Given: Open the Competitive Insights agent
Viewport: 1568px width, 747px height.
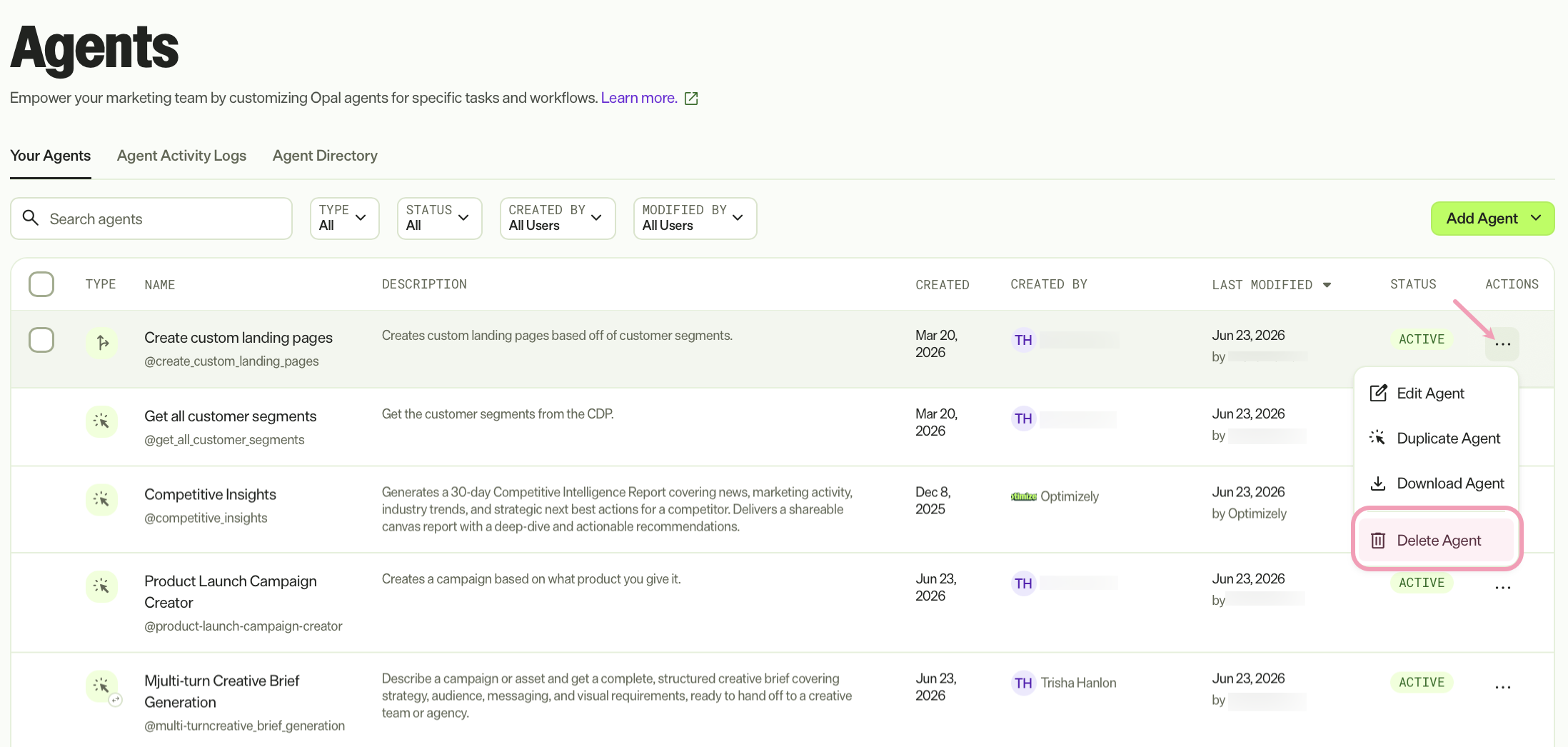Looking at the screenshot, I should pyautogui.click(x=210, y=494).
